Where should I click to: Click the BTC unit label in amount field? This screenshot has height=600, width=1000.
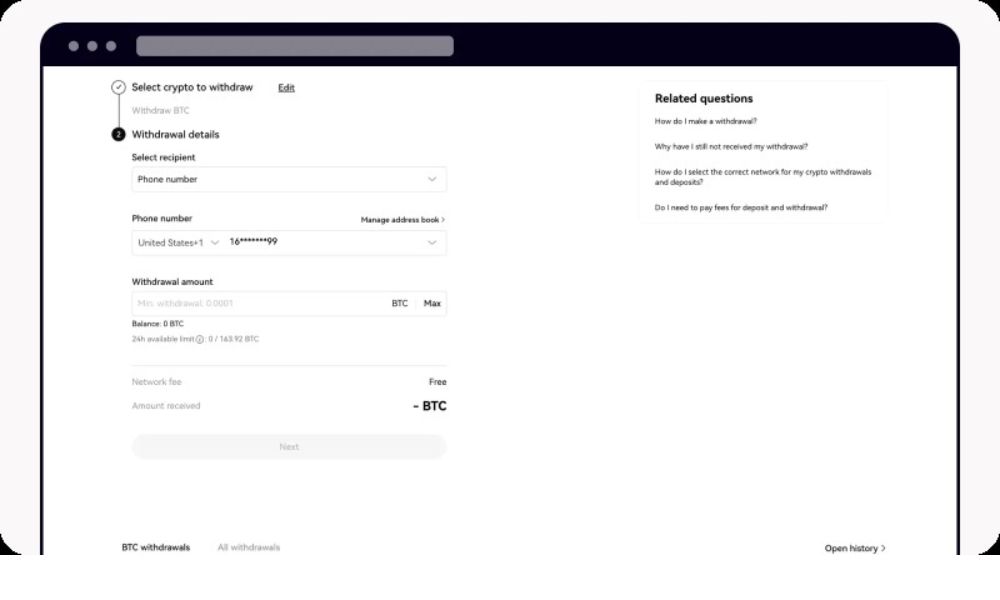[399, 303]
